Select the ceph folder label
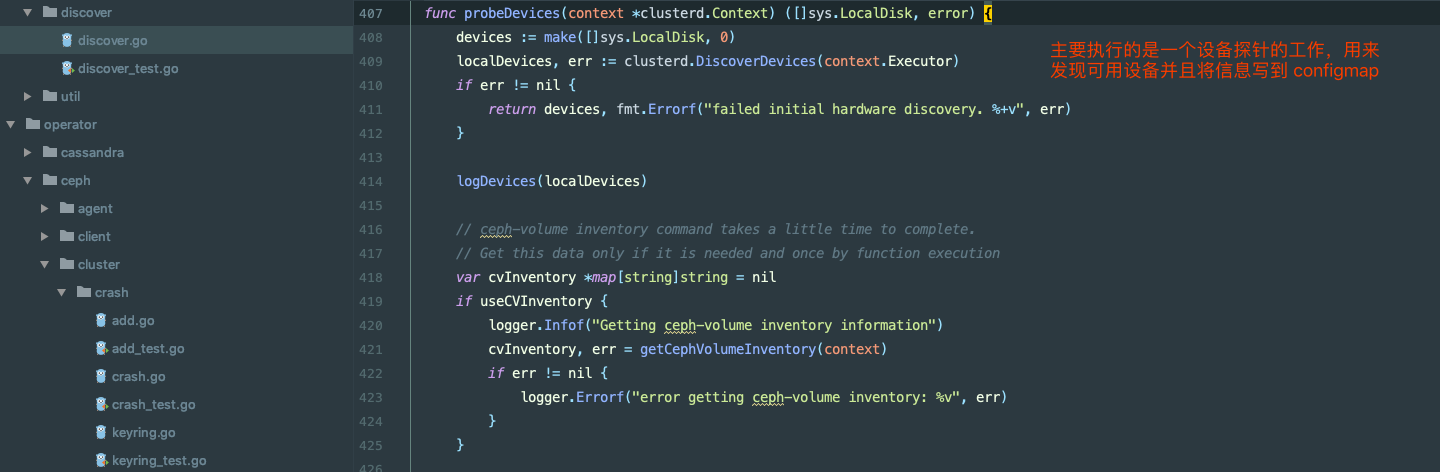The image size is (1440, 472). click(x=75, y=181)
